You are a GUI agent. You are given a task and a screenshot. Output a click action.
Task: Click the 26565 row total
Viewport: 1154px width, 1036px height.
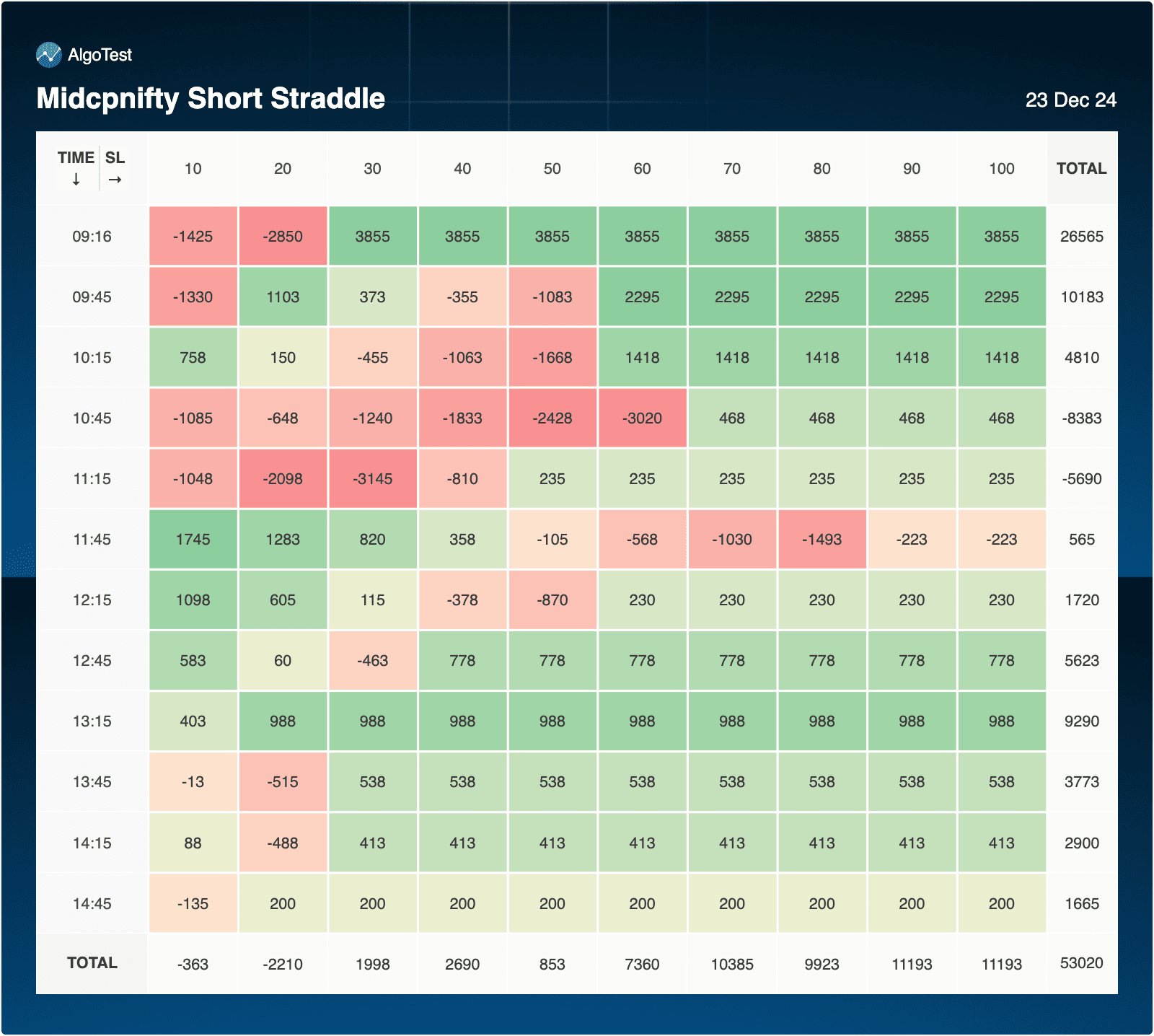click(1081, 237)
